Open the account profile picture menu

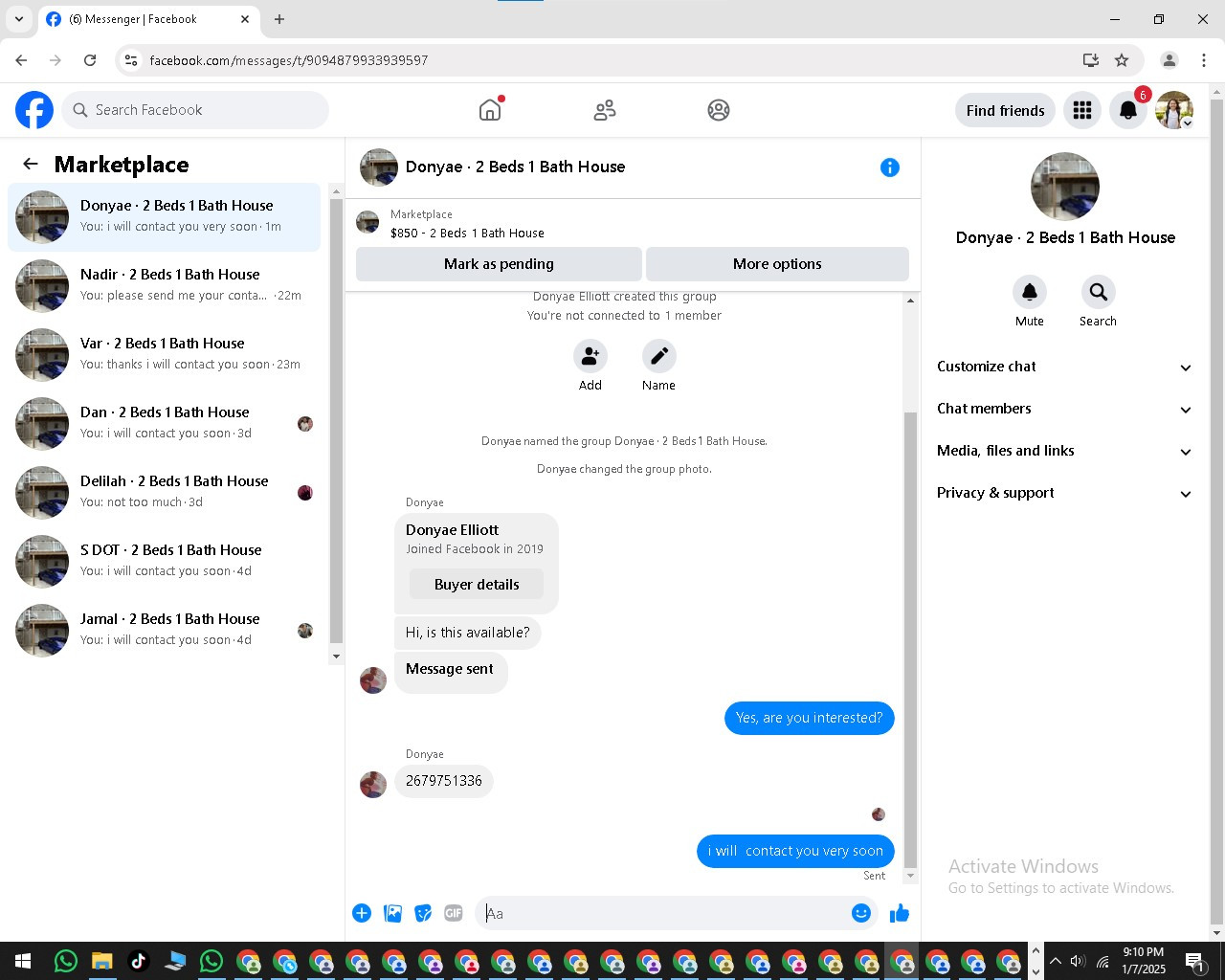[1174, 110]
